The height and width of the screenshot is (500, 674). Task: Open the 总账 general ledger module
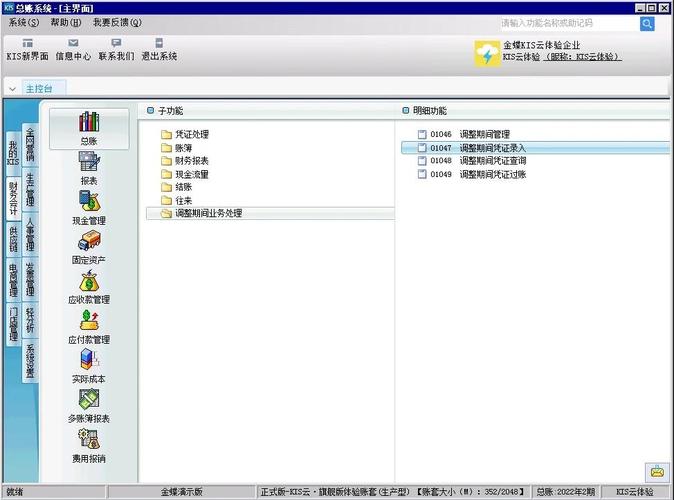89,128
